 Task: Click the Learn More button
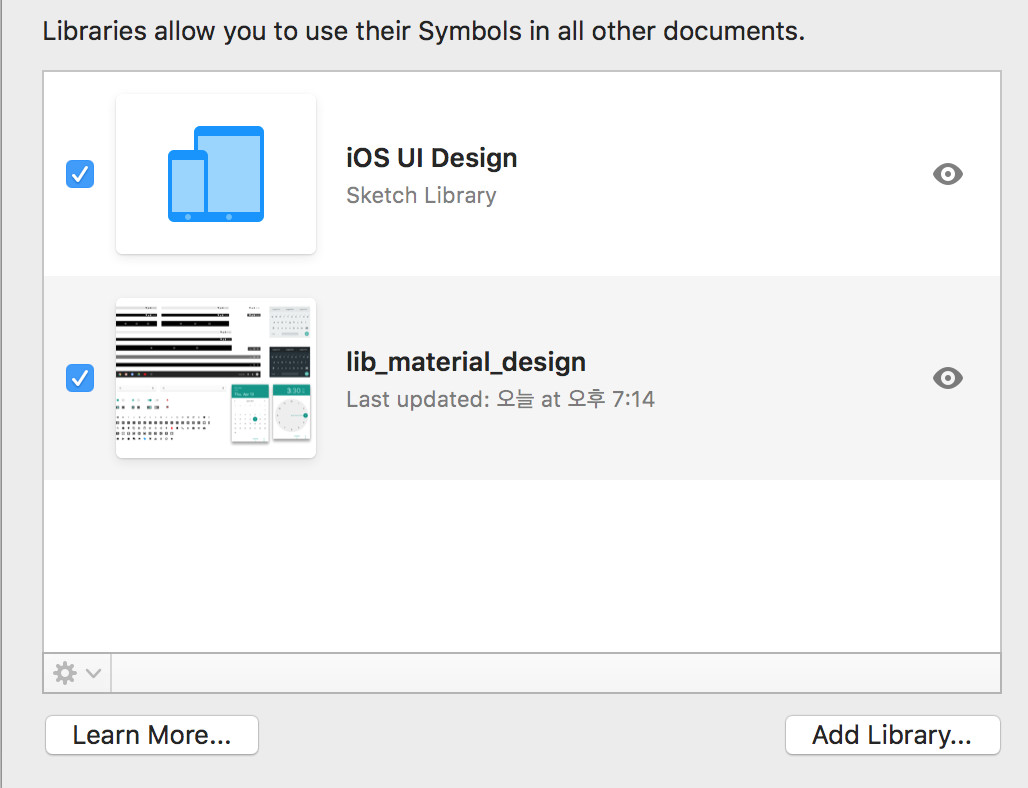[x=152, y=735]
